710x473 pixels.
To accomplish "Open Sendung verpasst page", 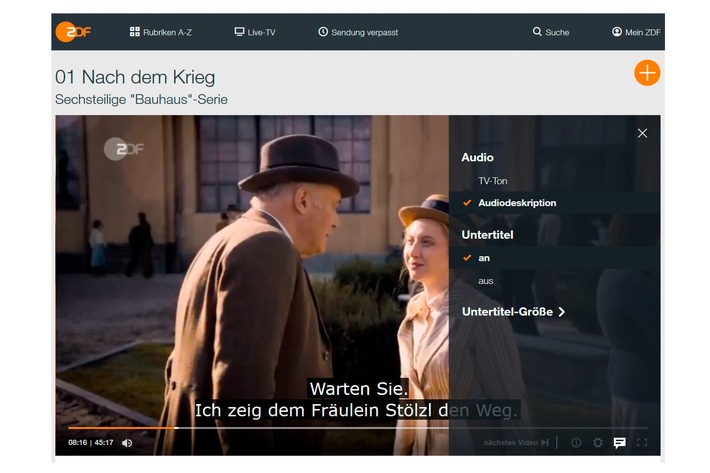I will [x=358, y=32].
